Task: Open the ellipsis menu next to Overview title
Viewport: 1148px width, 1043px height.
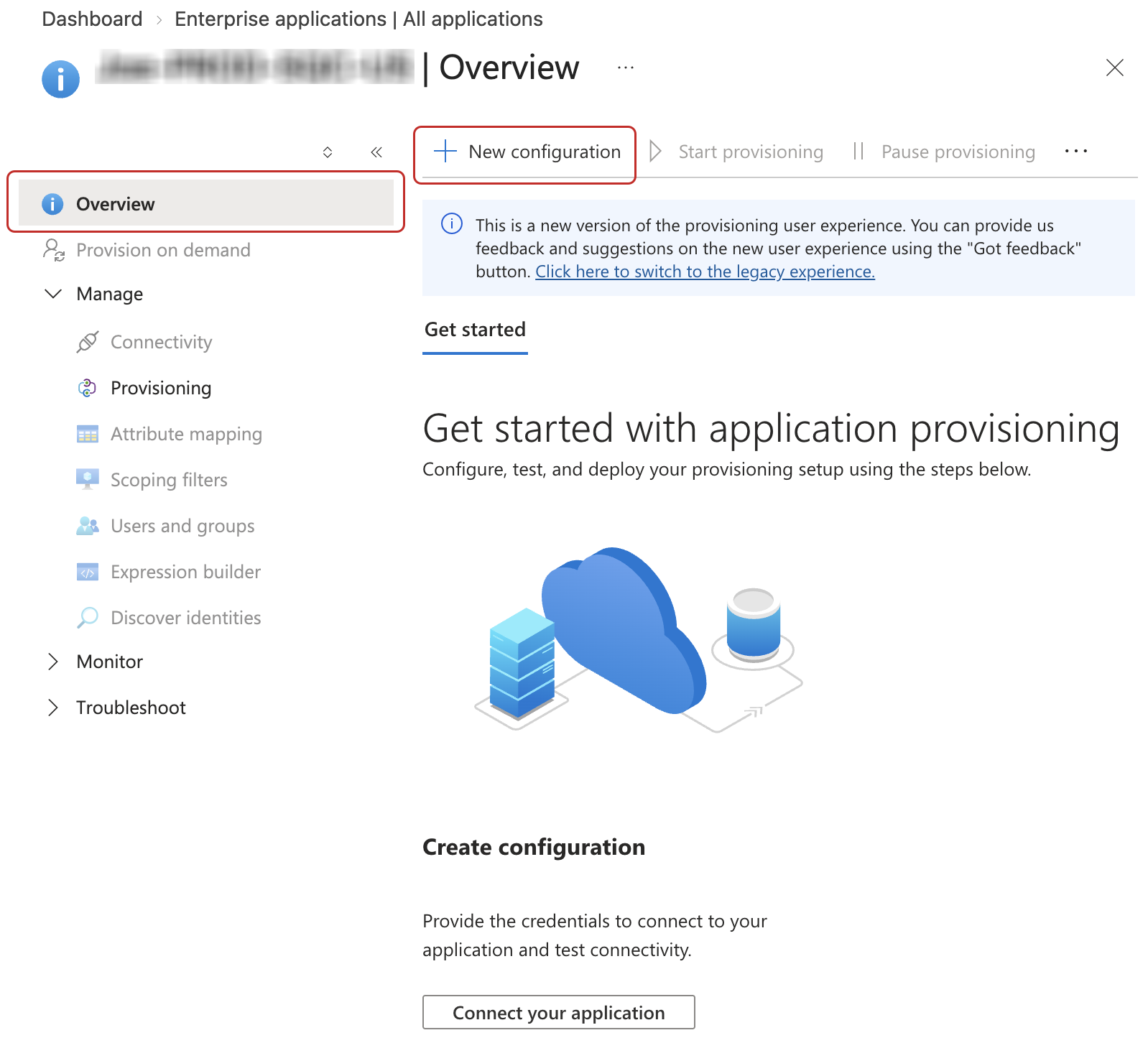Action: [626, 68]
